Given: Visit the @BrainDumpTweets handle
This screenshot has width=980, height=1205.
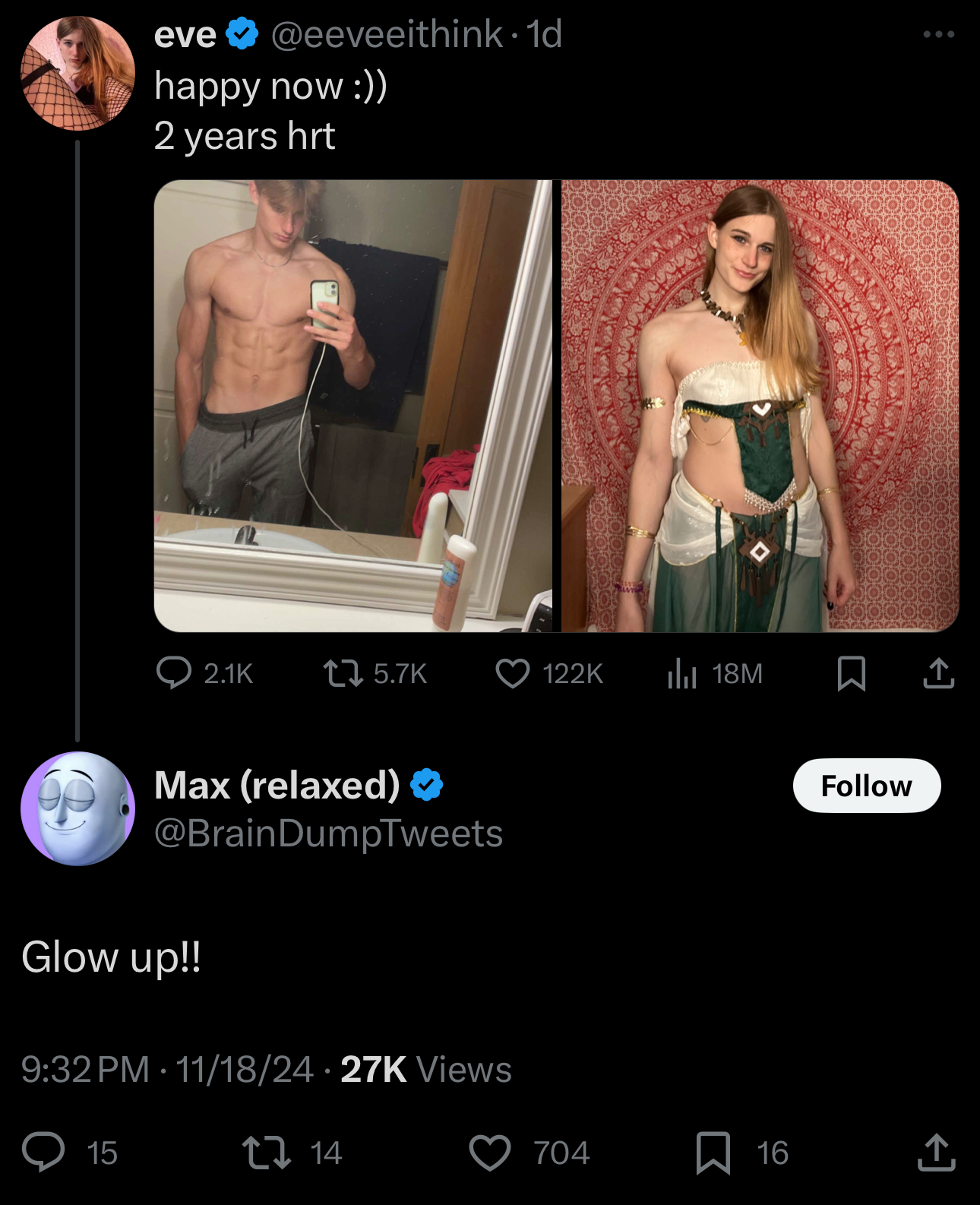Looking at the screenshot, I should point(328,833).
